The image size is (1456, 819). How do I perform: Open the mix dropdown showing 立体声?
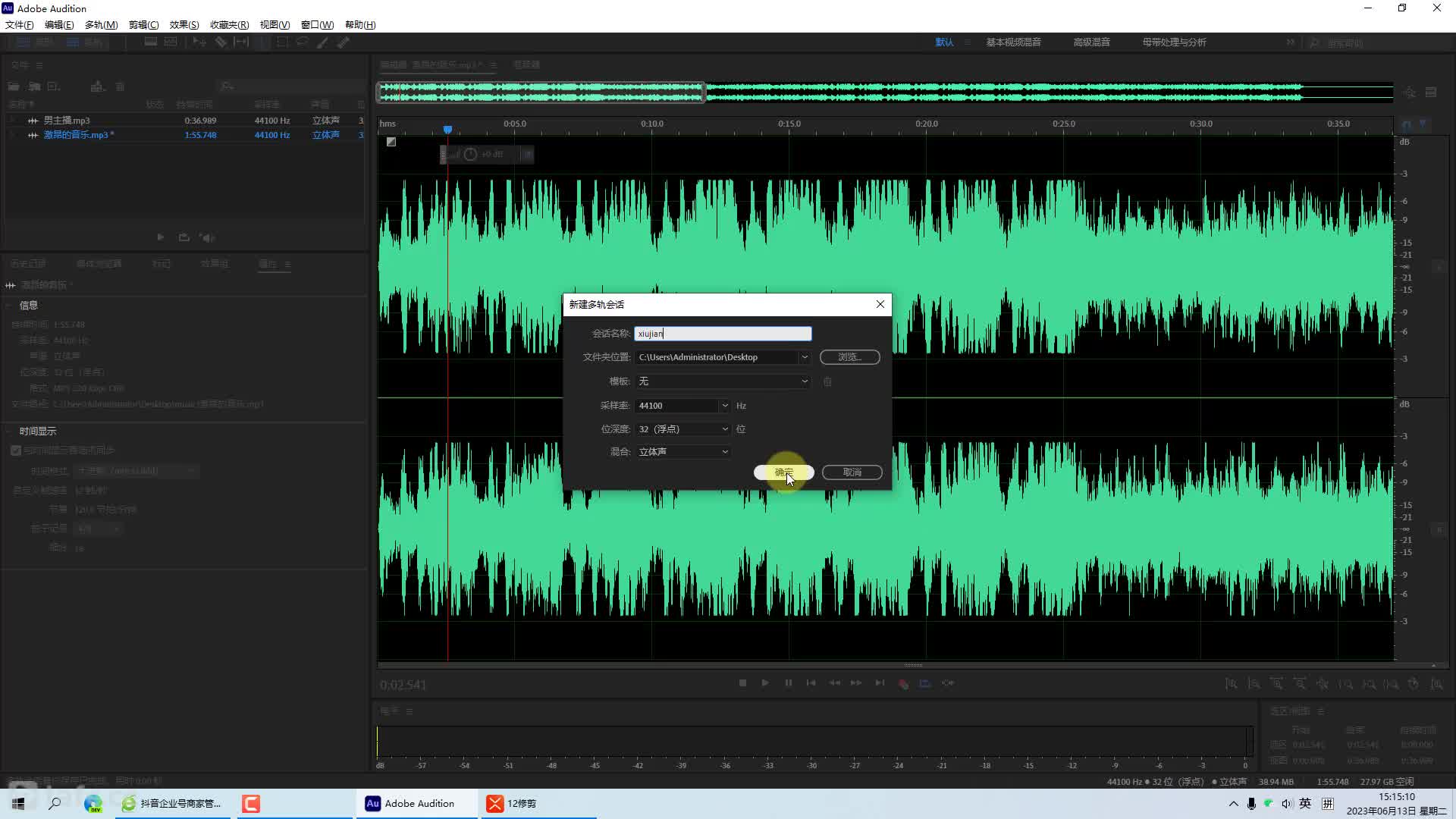click(682, 452)
